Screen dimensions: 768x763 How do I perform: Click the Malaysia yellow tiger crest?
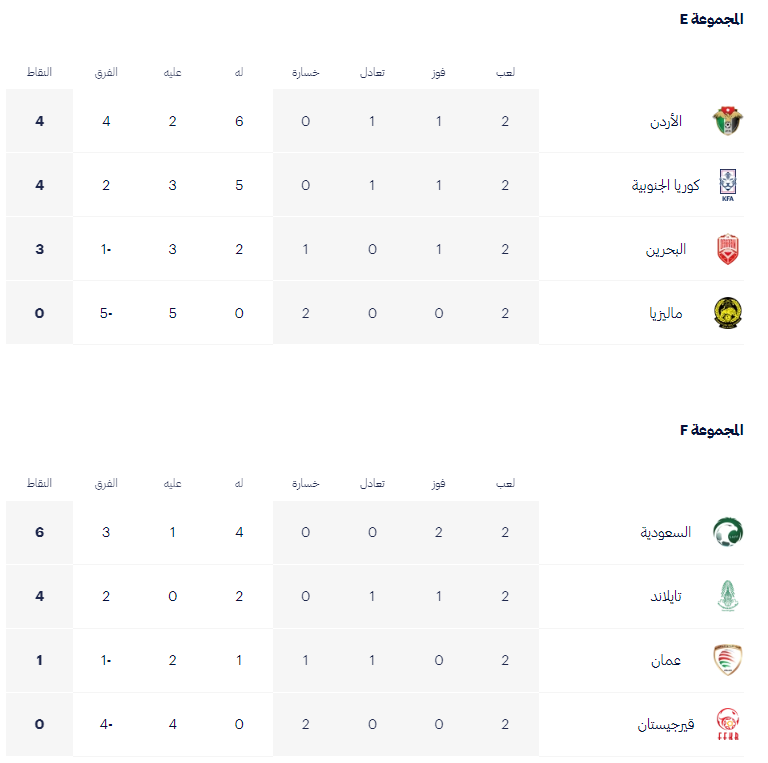point(727,313)
